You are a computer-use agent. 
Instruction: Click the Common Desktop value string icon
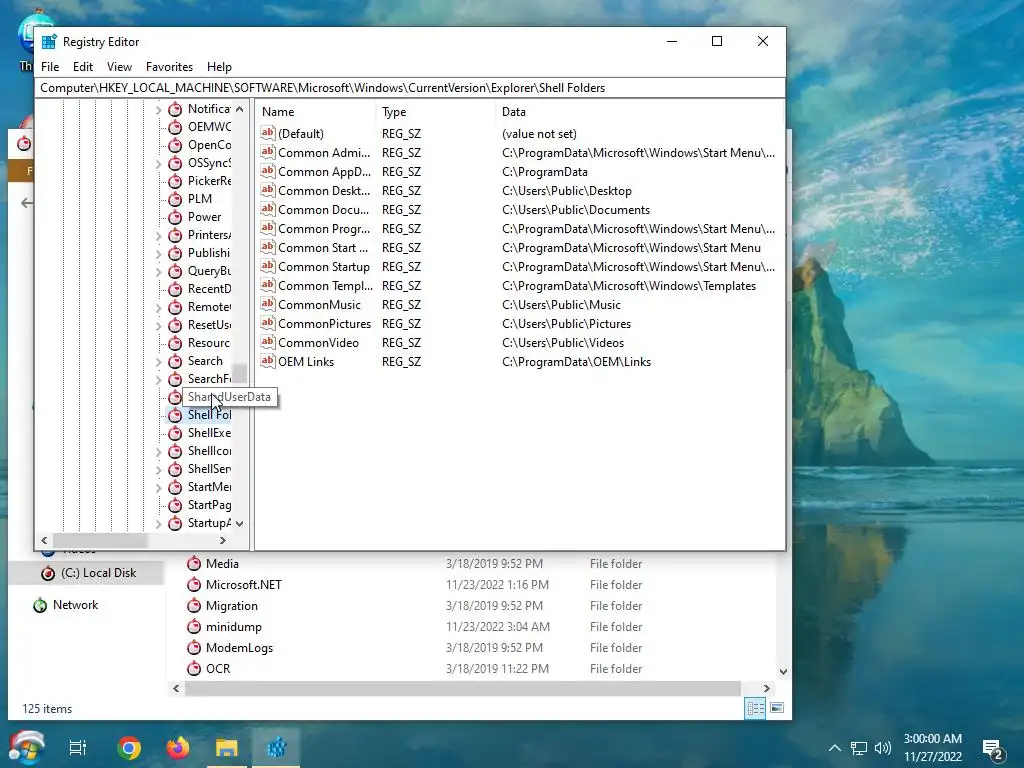coord(267,190)
